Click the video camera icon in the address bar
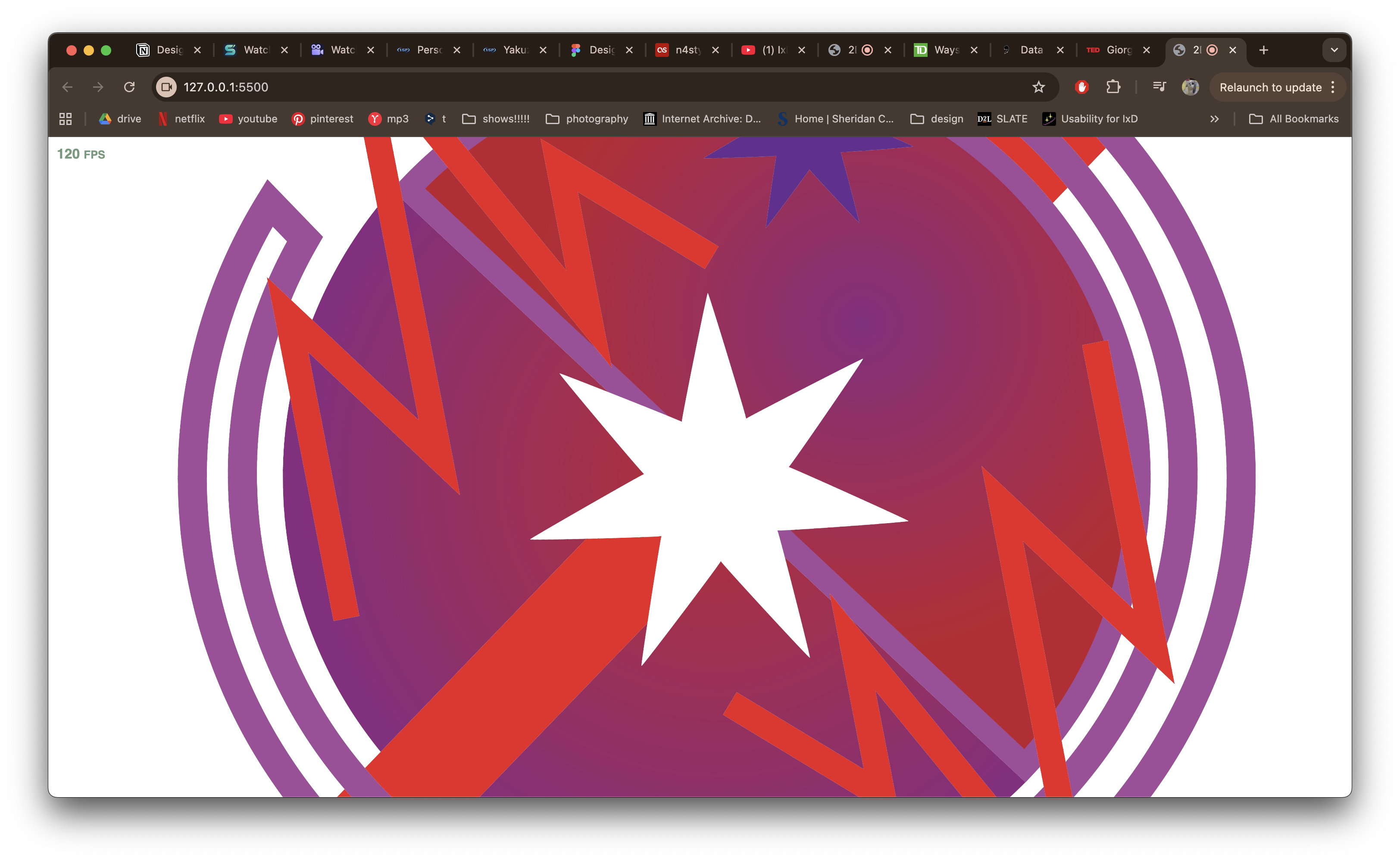 click(x=166, y=87)
